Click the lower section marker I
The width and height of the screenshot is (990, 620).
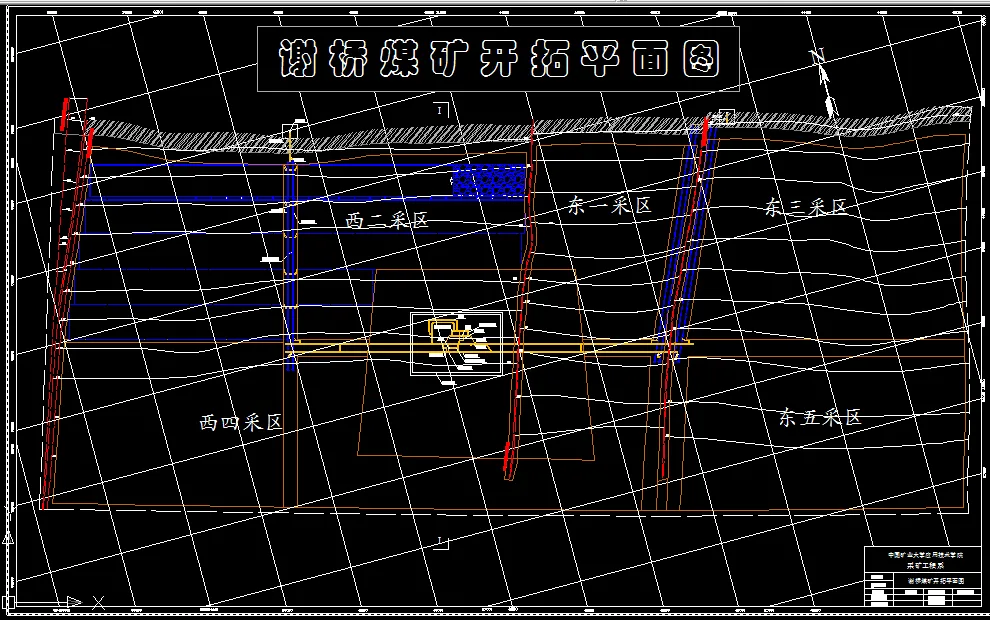[x=441, y=542]
